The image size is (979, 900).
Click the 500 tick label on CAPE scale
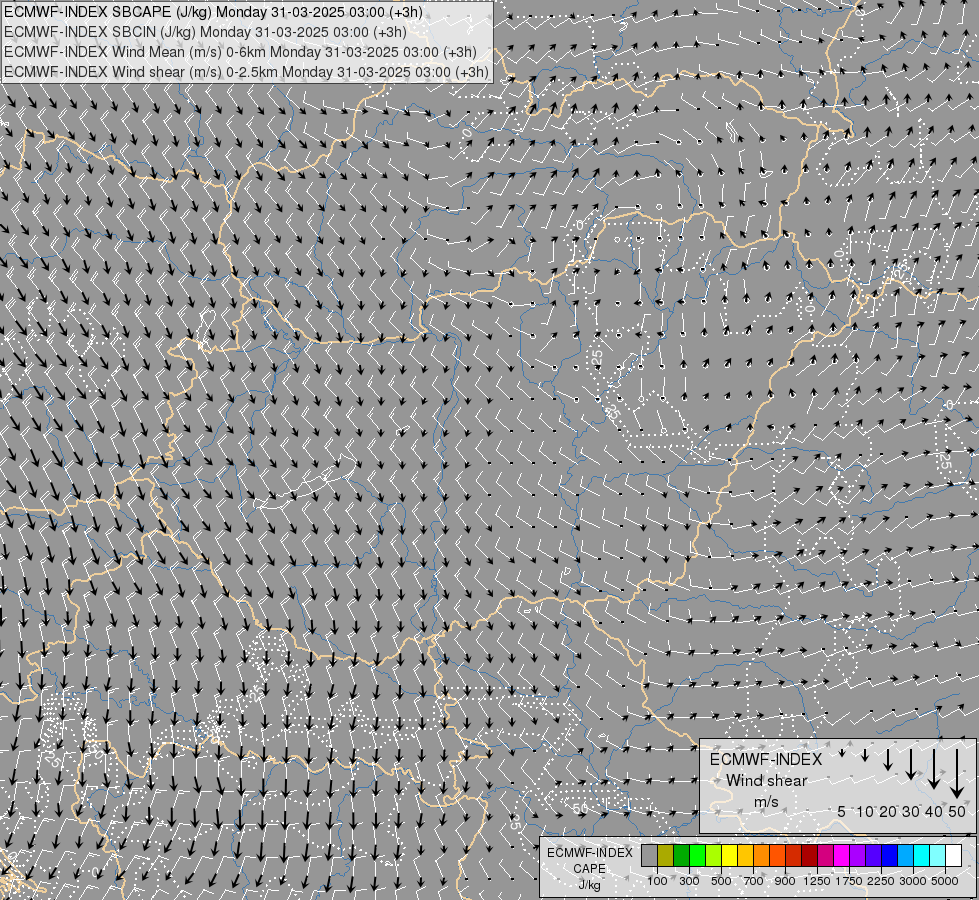[x=721, y=881]
